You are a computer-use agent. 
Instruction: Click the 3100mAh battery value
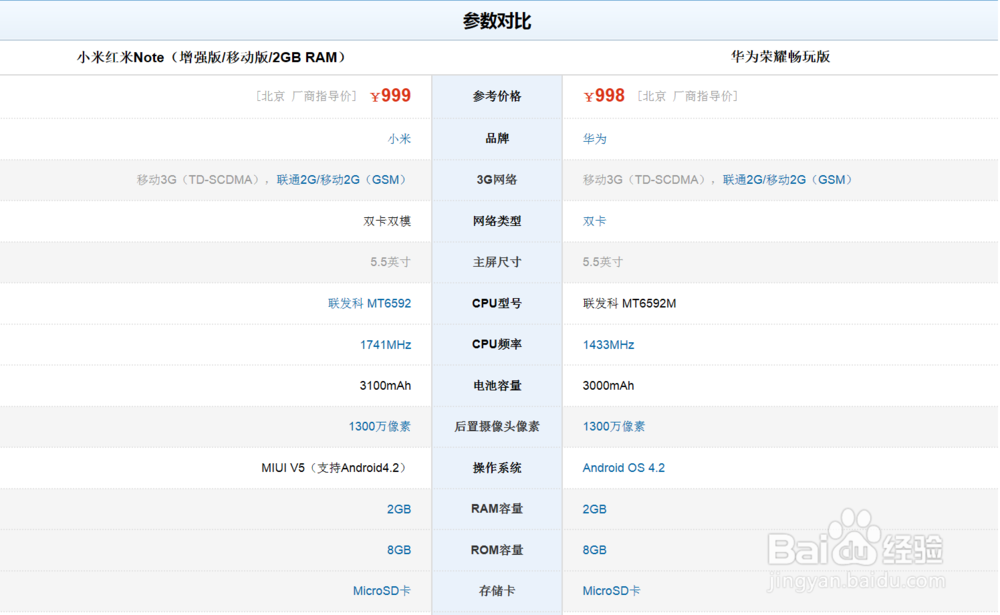pos(385,385)
